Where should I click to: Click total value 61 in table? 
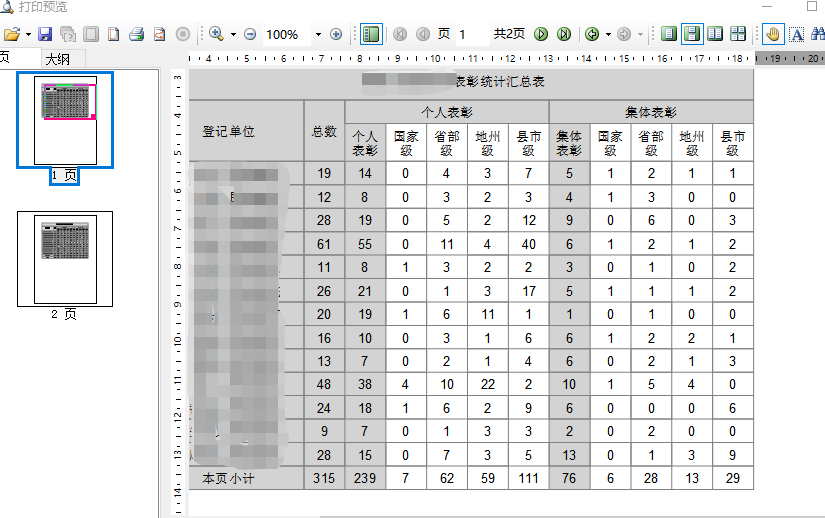(324, 244)
